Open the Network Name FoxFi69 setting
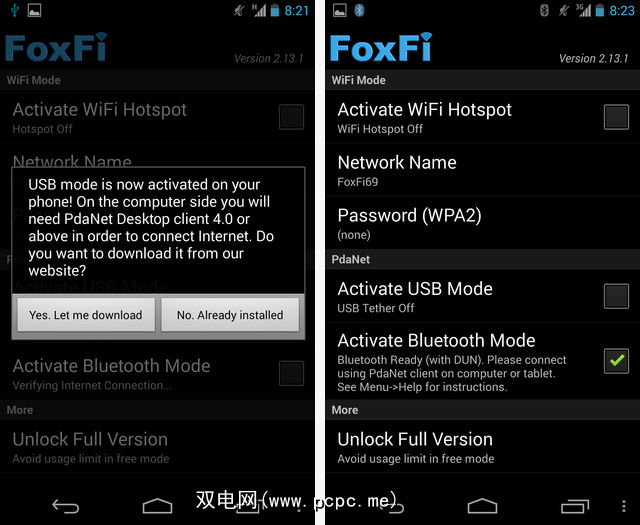This screenshot has width=640, height=525. pos(482,170)
